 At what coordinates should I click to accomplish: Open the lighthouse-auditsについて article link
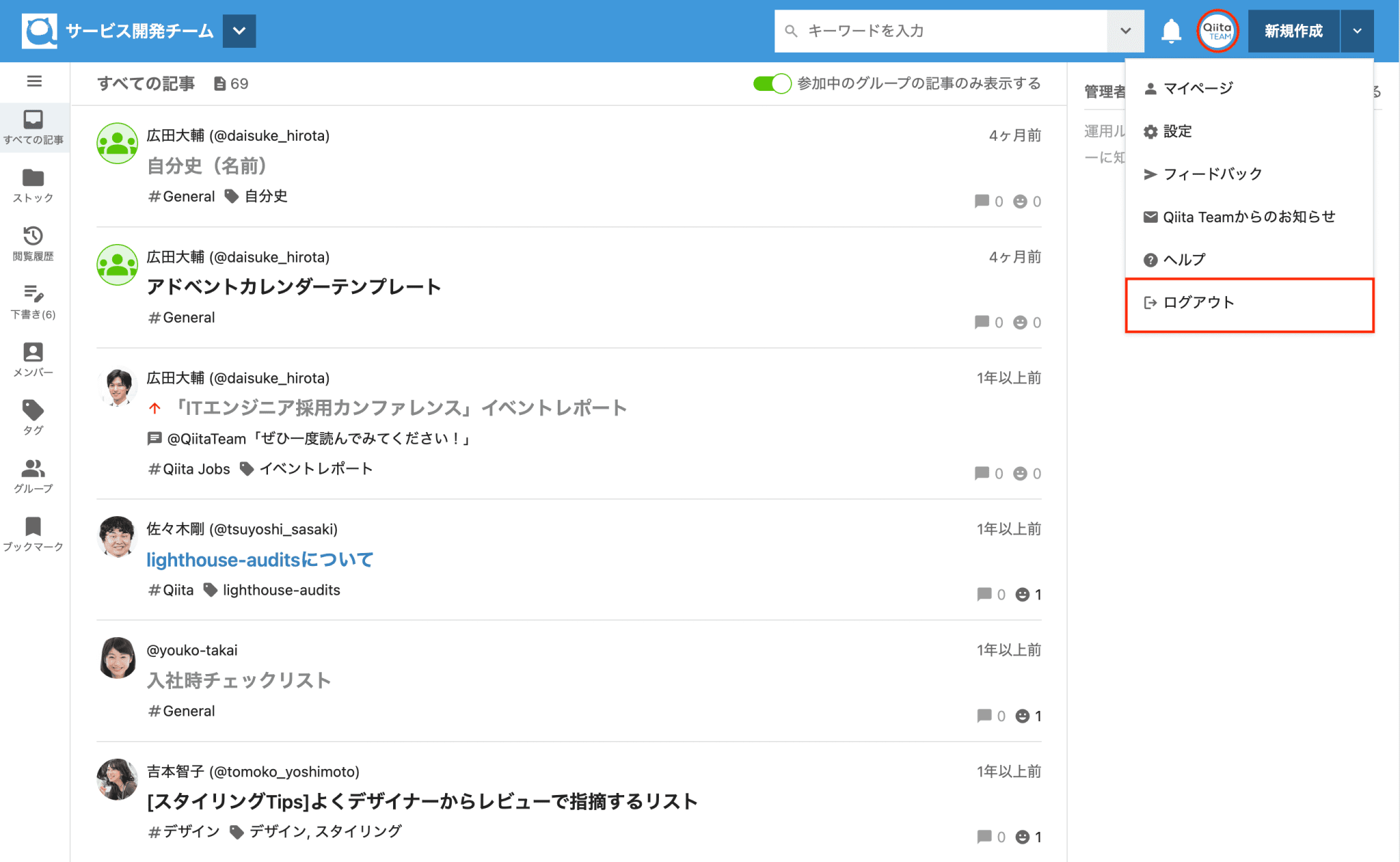pos(260,560)
